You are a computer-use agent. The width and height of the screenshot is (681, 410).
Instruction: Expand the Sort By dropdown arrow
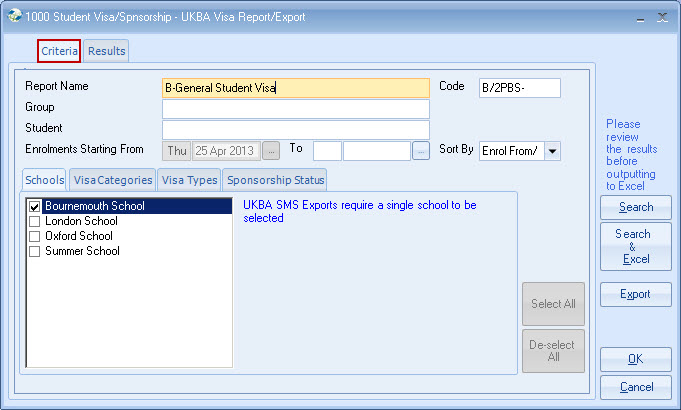[x=552, y=151]
